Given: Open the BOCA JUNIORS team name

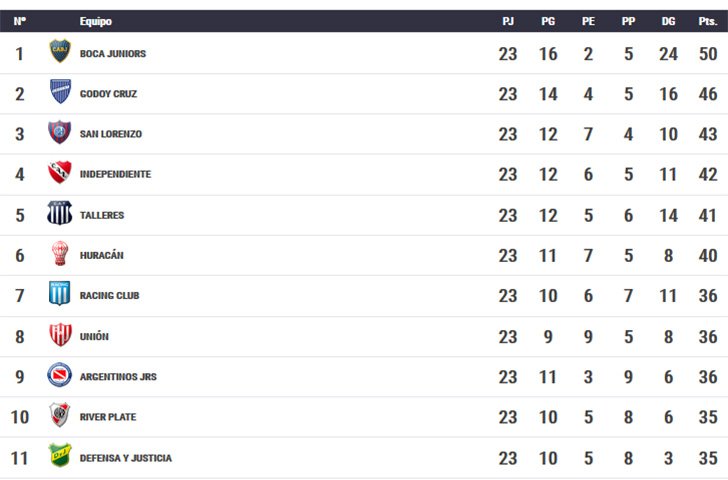Looking at the screenshot, I should (x=113, y=54).
